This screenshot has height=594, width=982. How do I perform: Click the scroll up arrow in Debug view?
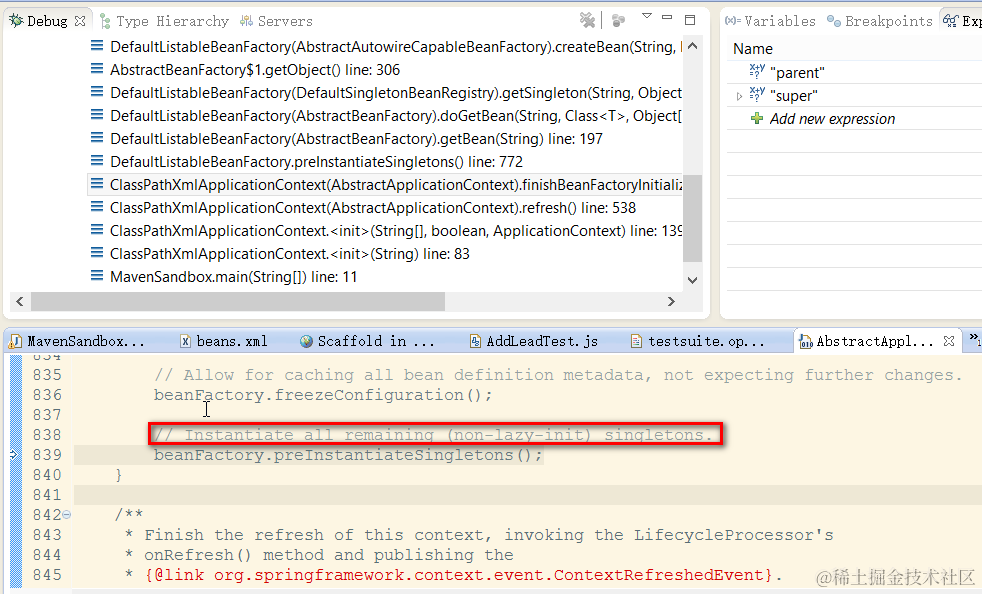pyautogui.click(x=692, y=46)
